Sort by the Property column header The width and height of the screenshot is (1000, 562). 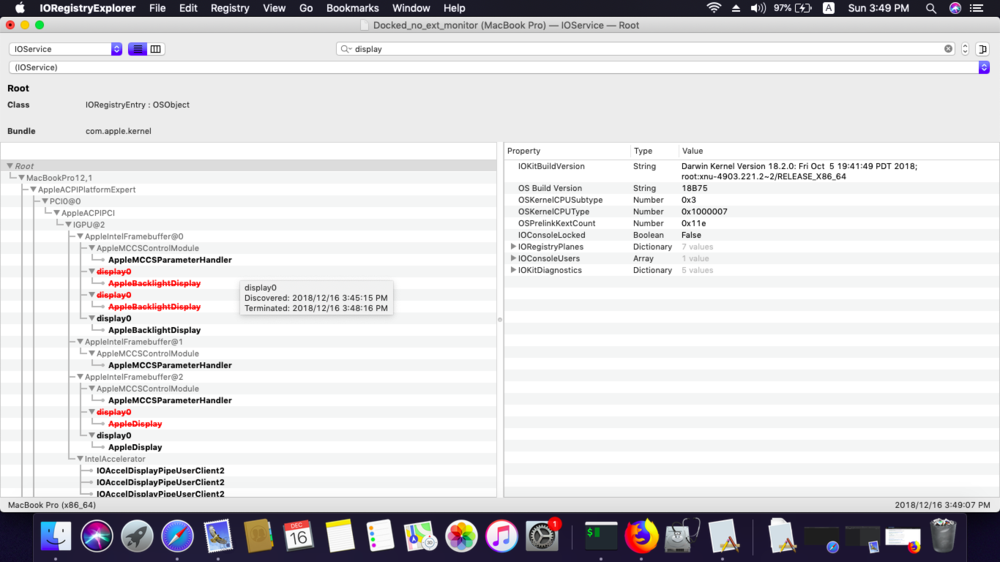click(x=566, y=151)
